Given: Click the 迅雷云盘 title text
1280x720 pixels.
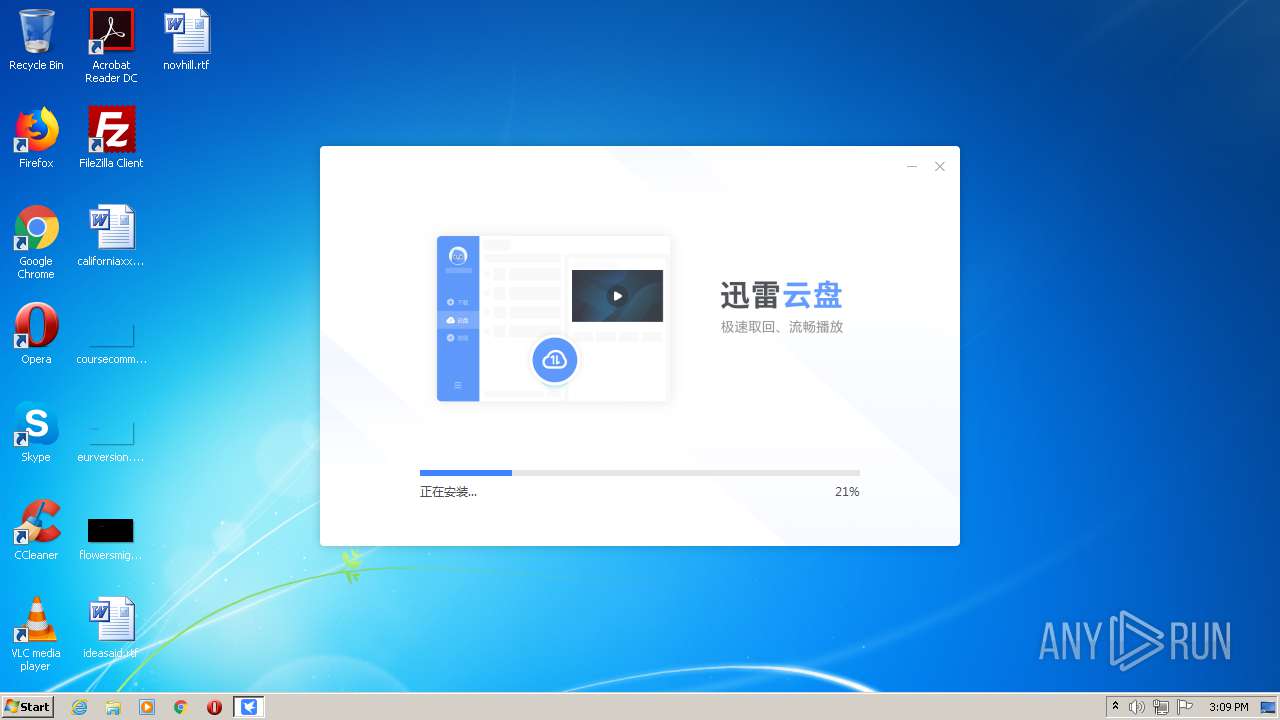Looking at the screenshot, I should [x=781, y=295].
